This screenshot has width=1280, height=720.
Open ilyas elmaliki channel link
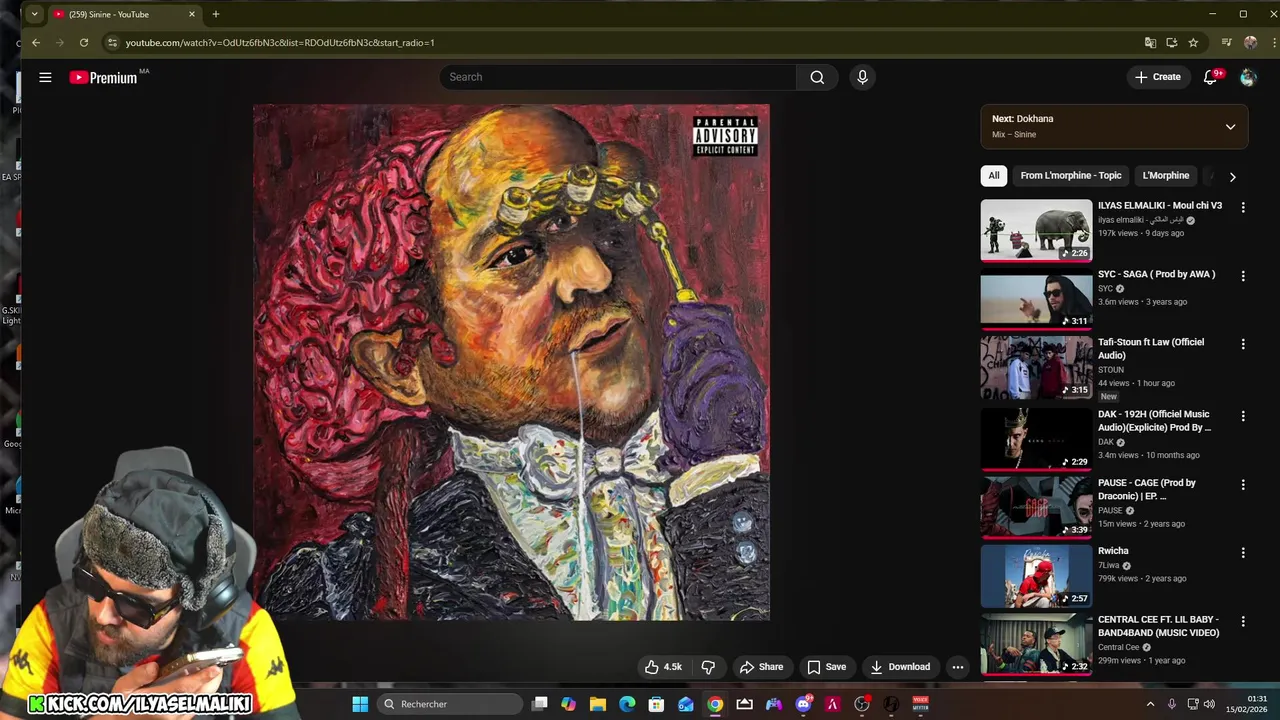click(1141, 220)
